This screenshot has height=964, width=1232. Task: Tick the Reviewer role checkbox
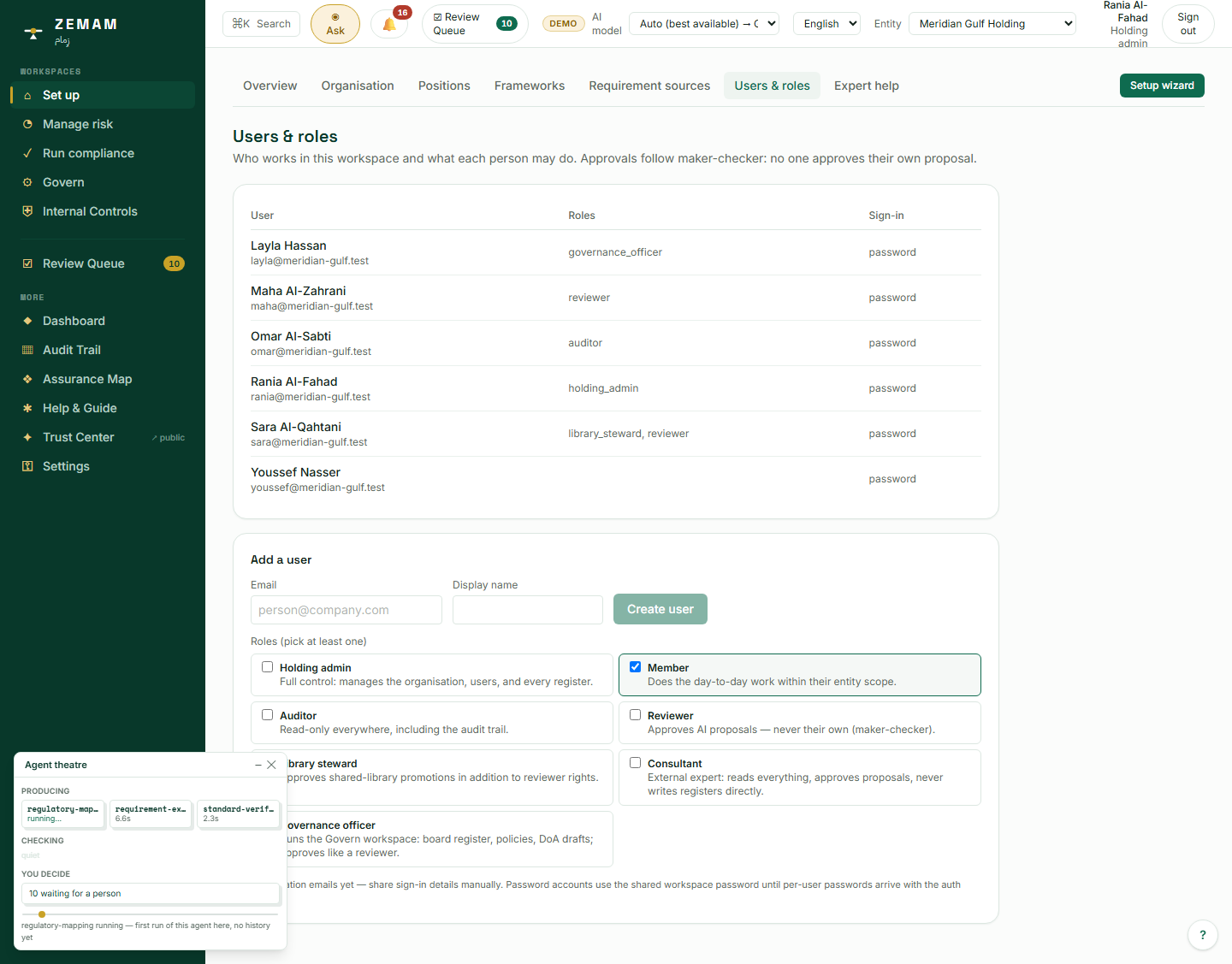[x=635, y=714]
